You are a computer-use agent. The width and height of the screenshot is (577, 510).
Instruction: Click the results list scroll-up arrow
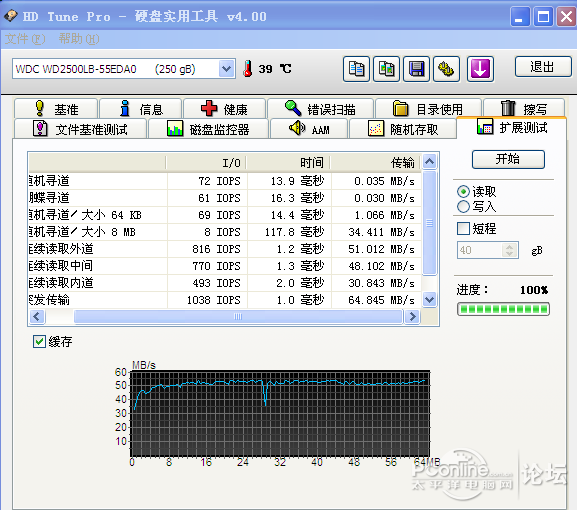[x=429, y=161]
